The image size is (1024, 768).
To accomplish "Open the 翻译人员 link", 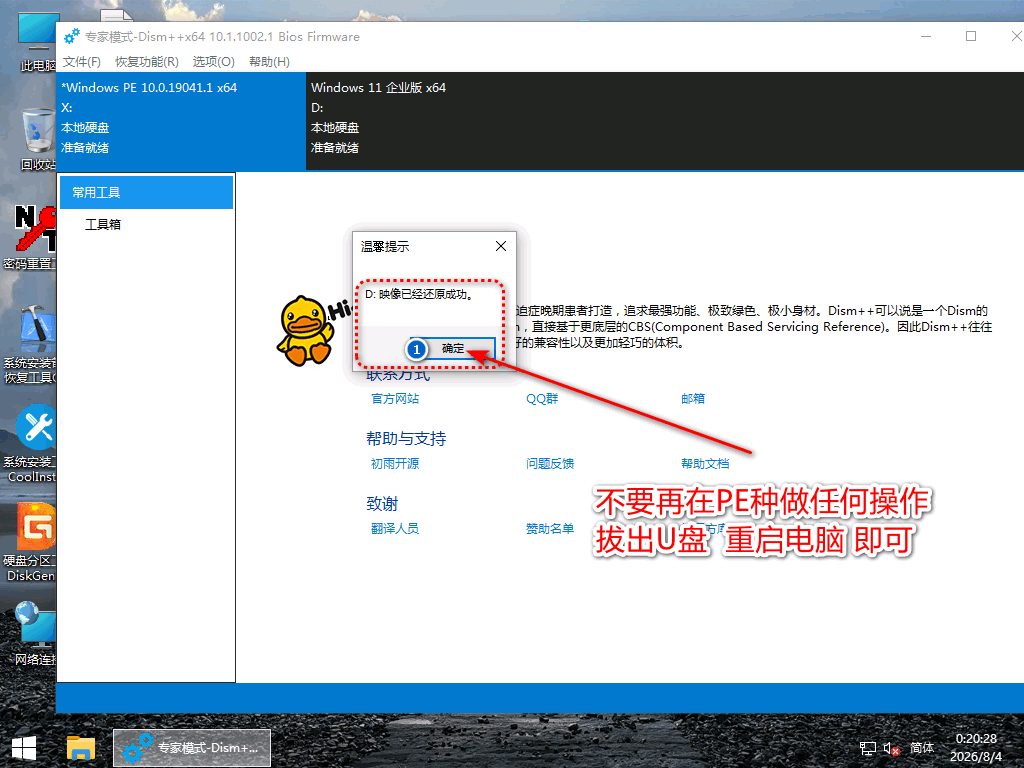I will [394, 528].
